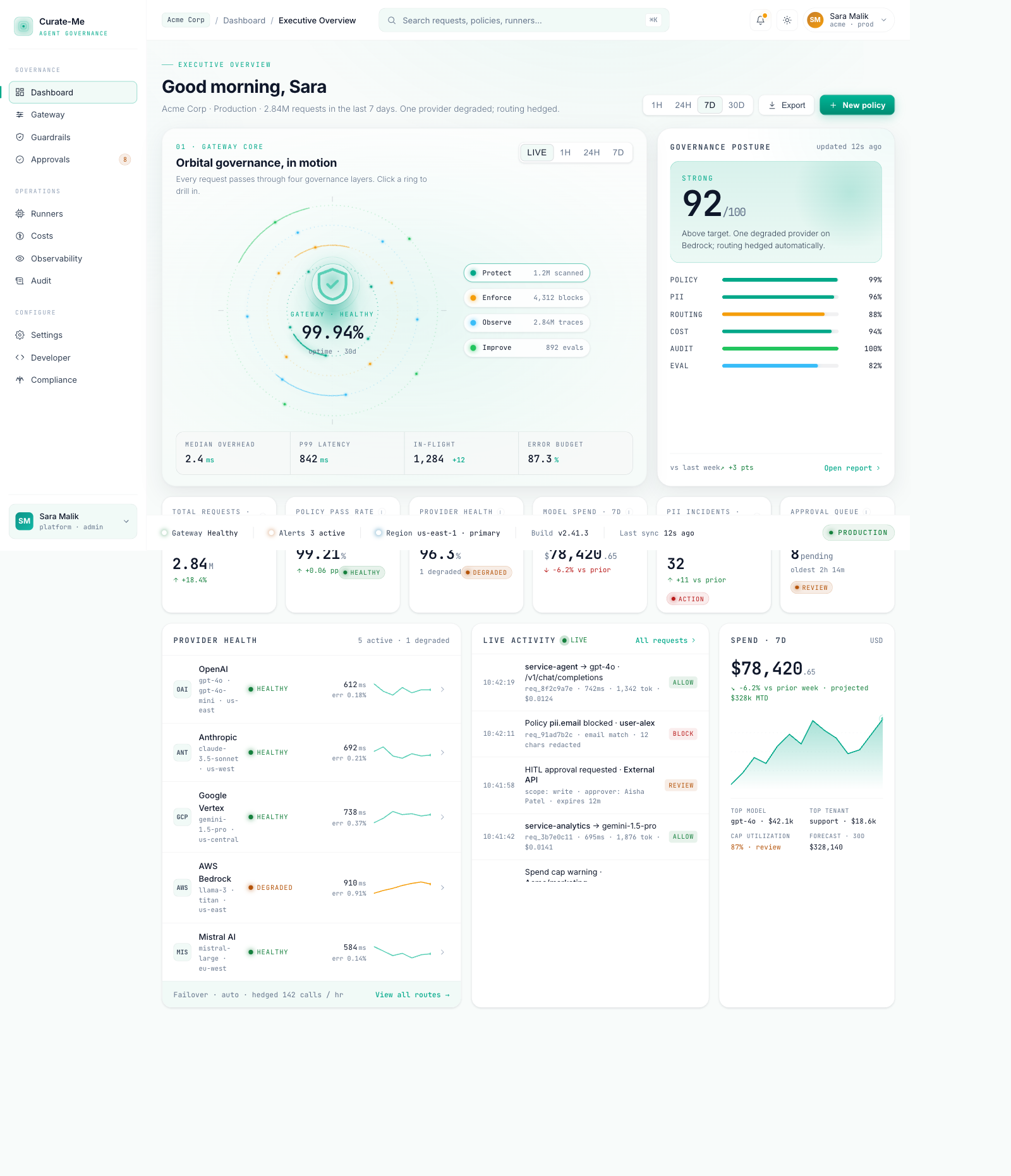Open Costs icon in sidebar

(x=20, y=236)
